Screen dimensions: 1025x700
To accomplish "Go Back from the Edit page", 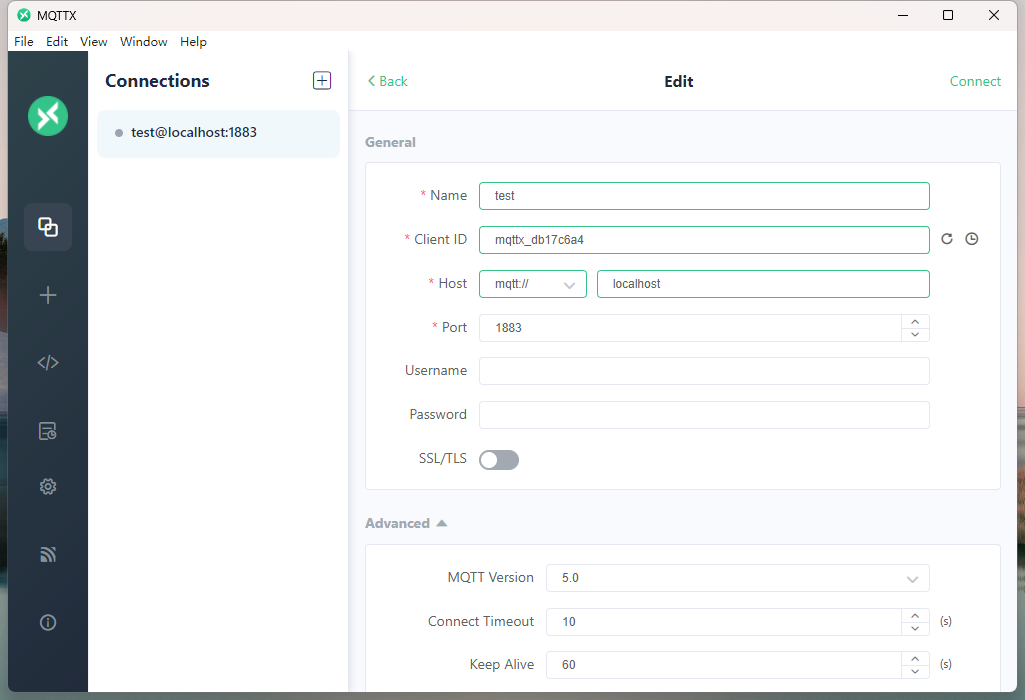I will click(388, 81).
